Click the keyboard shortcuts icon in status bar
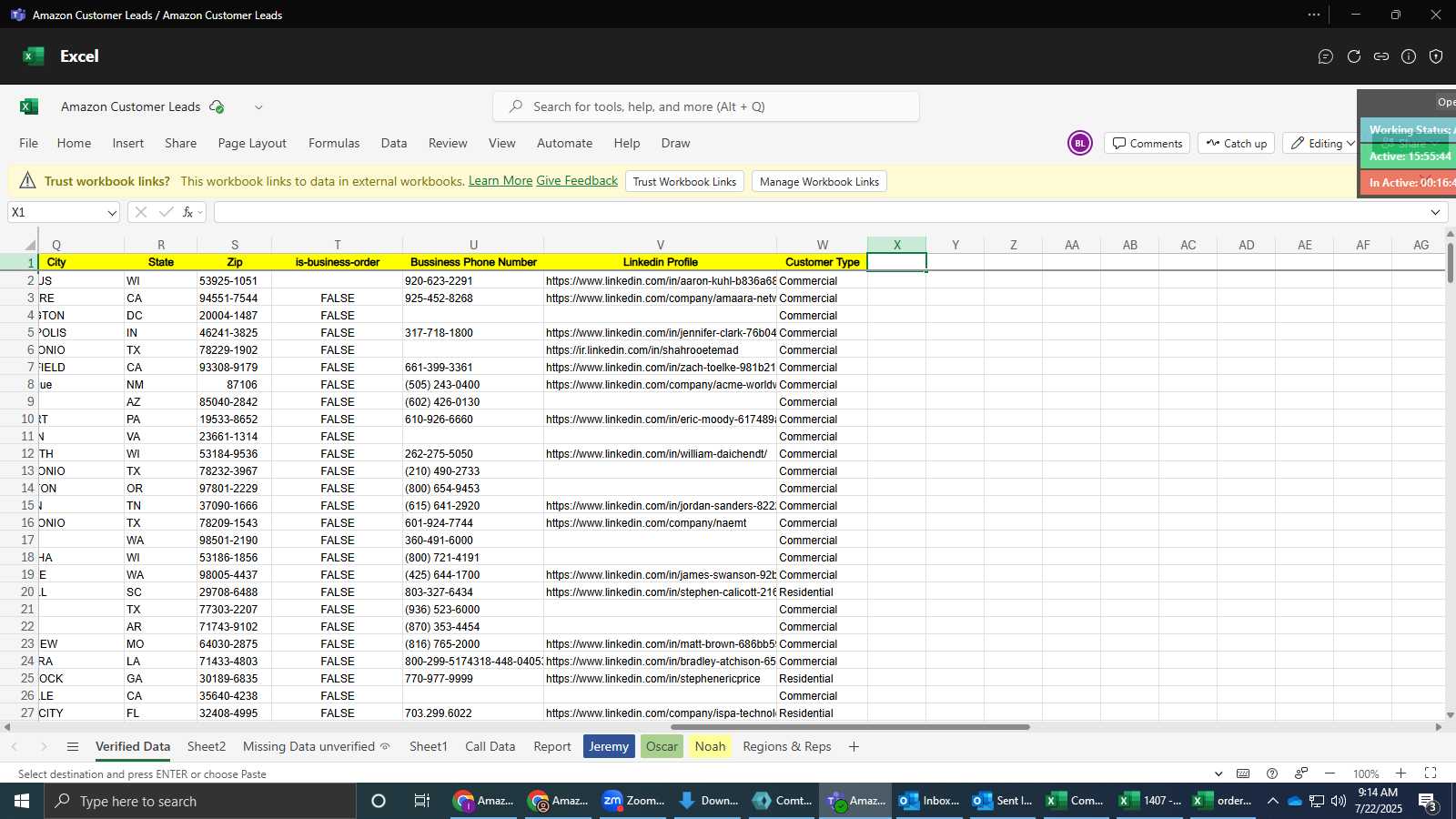The width and height of the screenshot is (1456, 819). click(x=1243, y=773)
